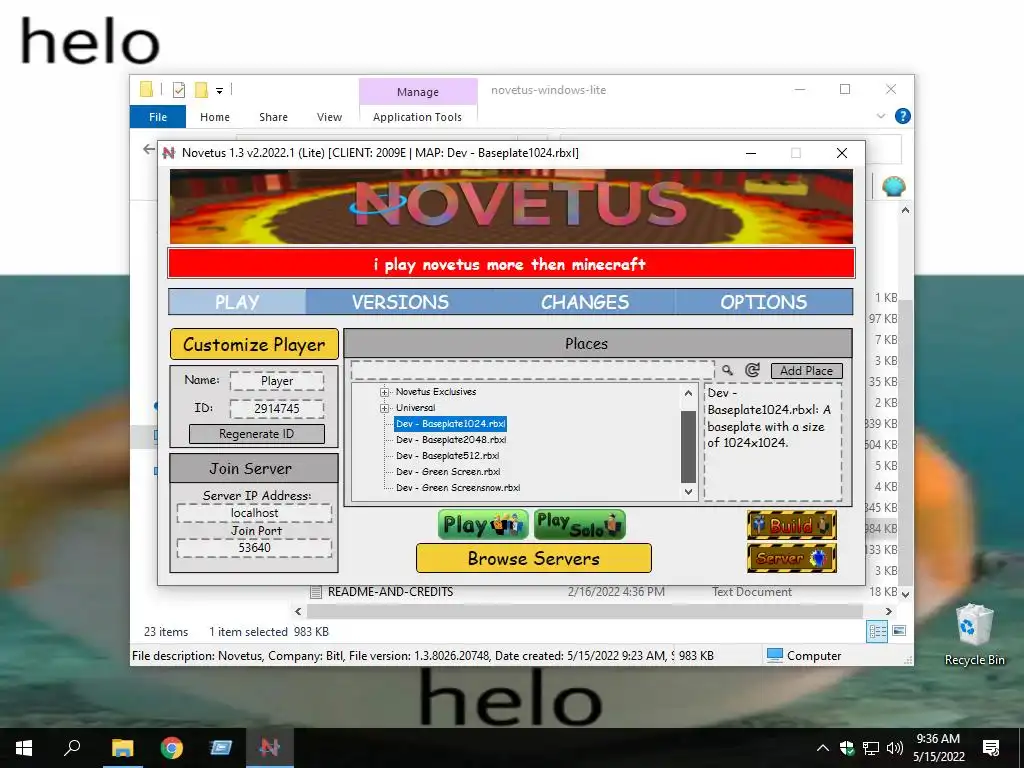Start a Server in Novetus
The height and width of the screenshot is (768, 1024).
point(792,558)
